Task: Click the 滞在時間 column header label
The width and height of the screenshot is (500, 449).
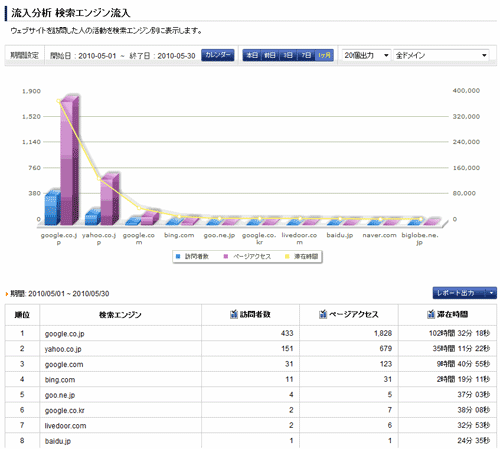Action: click(452, 314)
